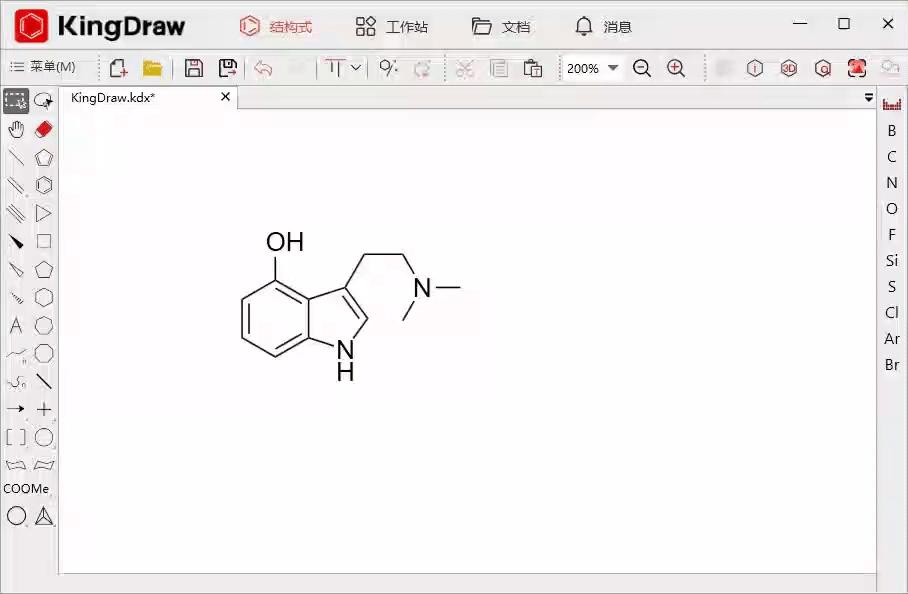Image resolution: width=908 pixels, height=594 pixels.
Task: Select the heptagon ring template
Action: tap(44, 325)
